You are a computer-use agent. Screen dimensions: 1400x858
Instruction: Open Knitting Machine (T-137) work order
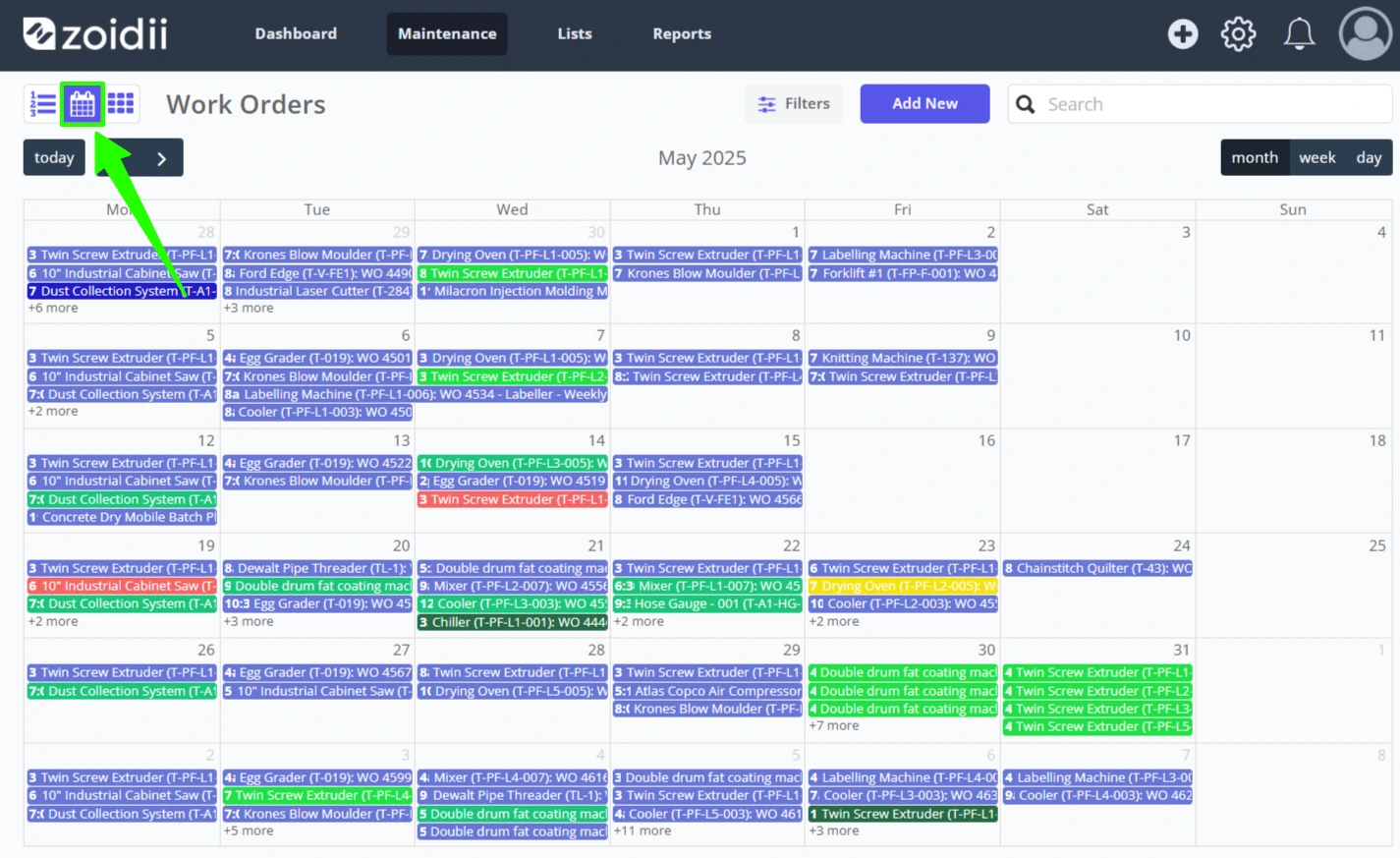(x=903, y=359)
